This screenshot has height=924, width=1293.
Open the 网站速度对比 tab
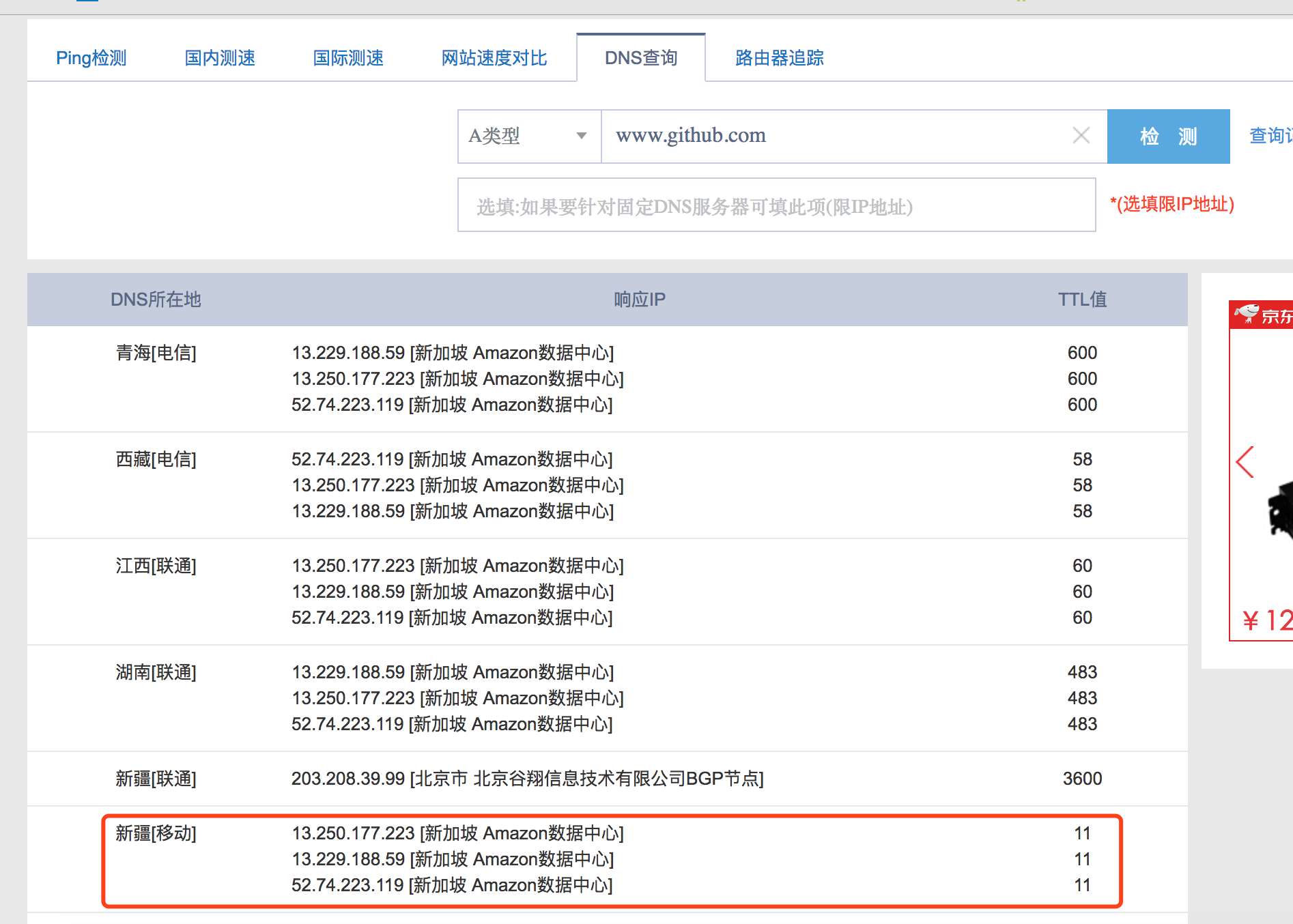pyautogui.click(x=494, y=58)
